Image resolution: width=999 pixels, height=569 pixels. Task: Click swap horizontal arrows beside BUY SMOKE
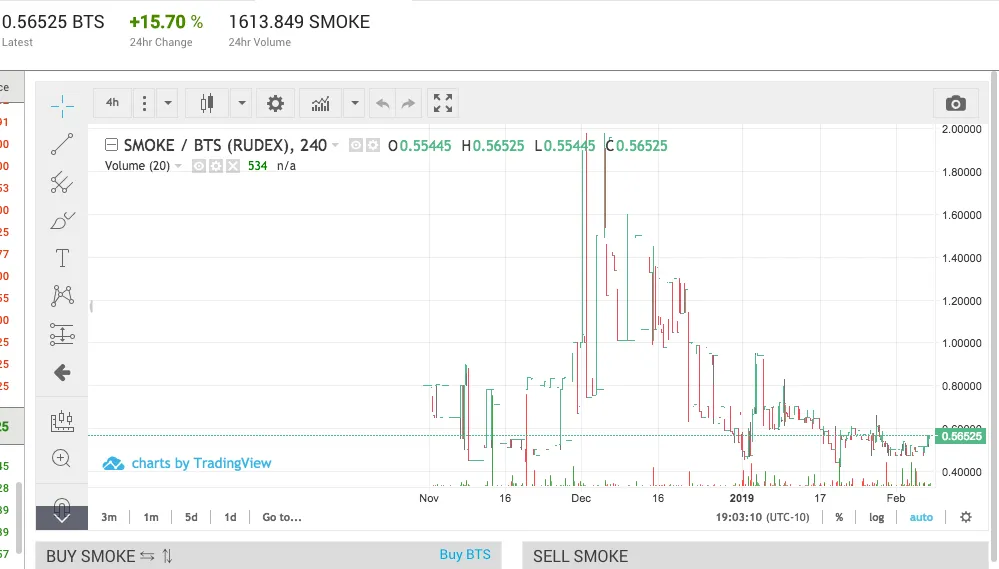click(x=147, y=556)
